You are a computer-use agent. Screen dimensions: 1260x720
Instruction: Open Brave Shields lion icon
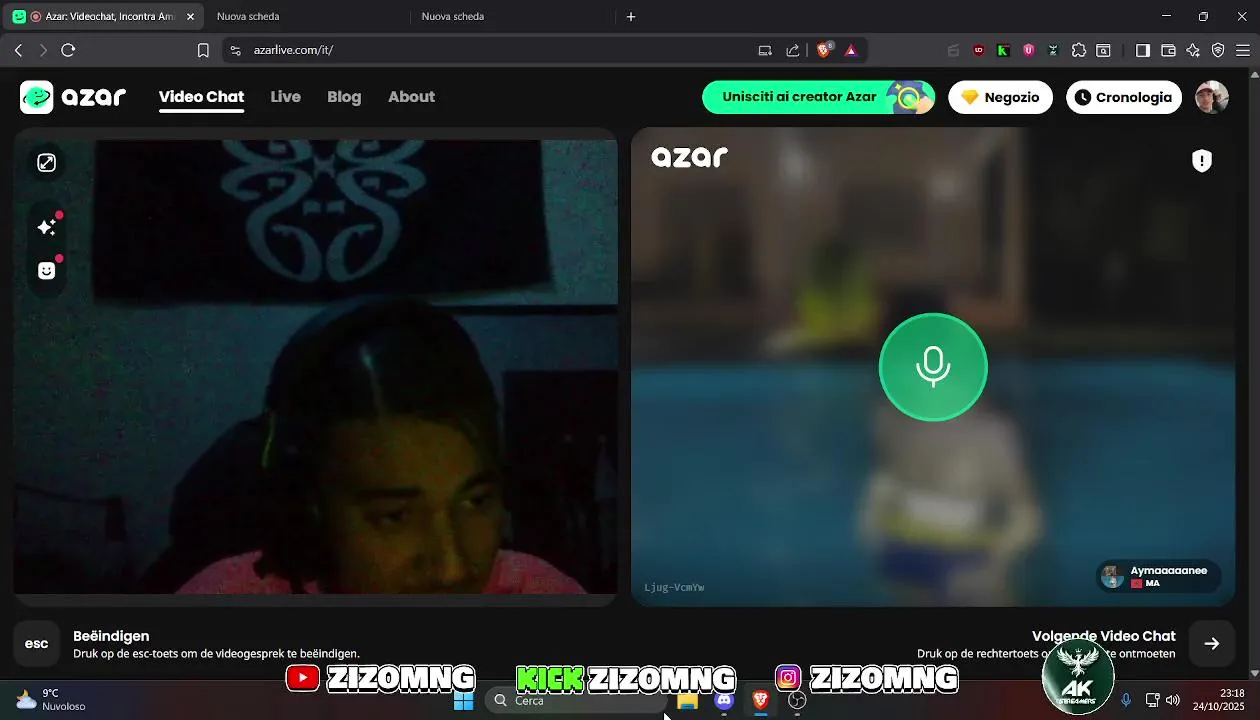click(x=824, y=50)
